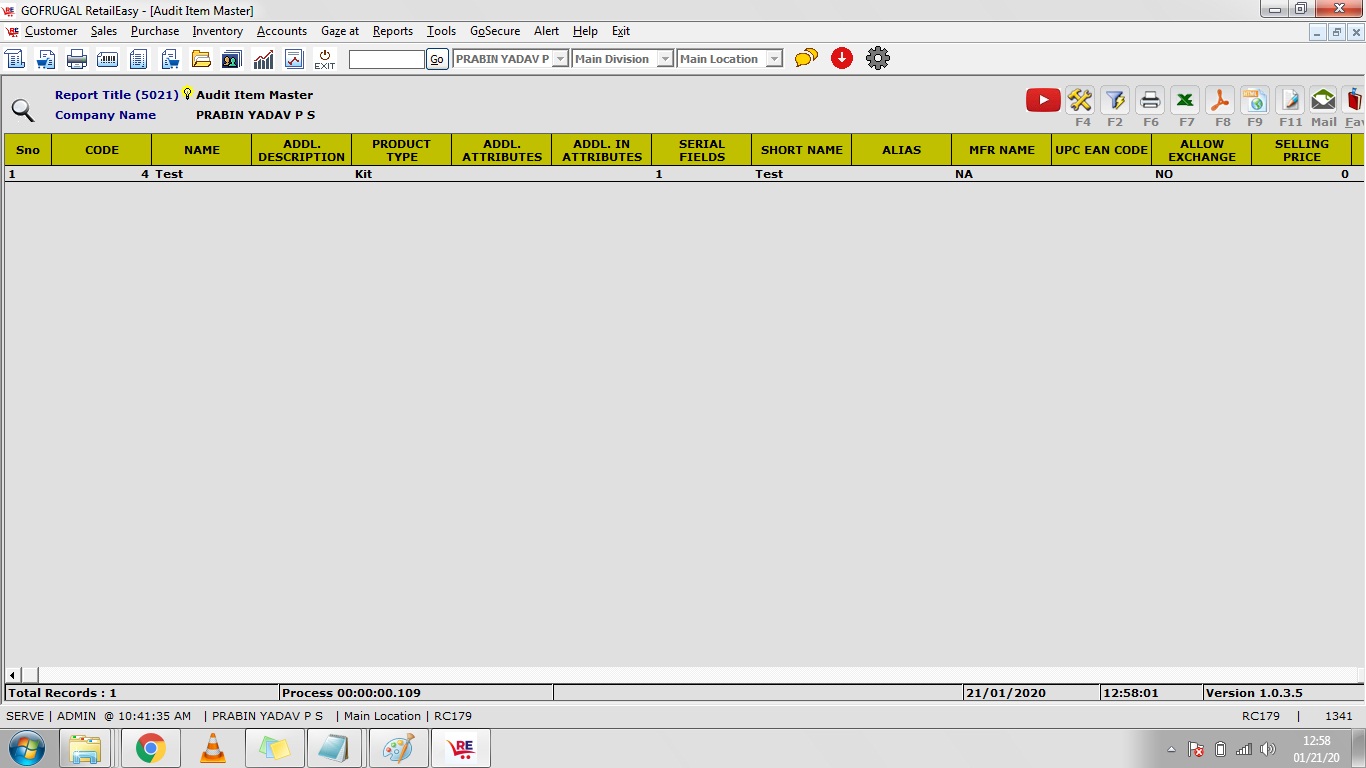This screenshot has height=768, width=1366.
Task: Export report to PDF (F8)
Action: [1220, 100]
